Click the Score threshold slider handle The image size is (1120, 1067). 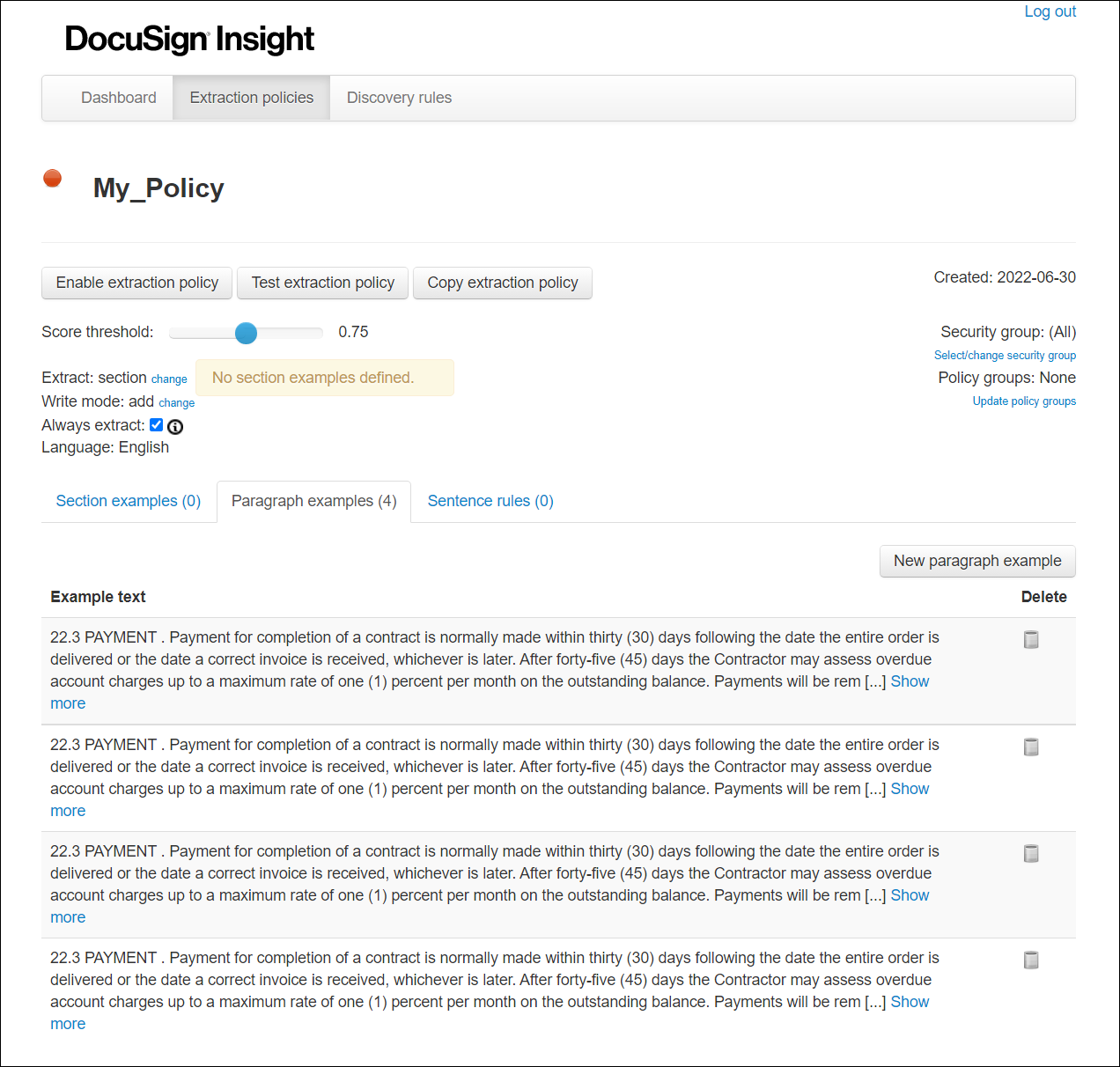click(247, 333)
